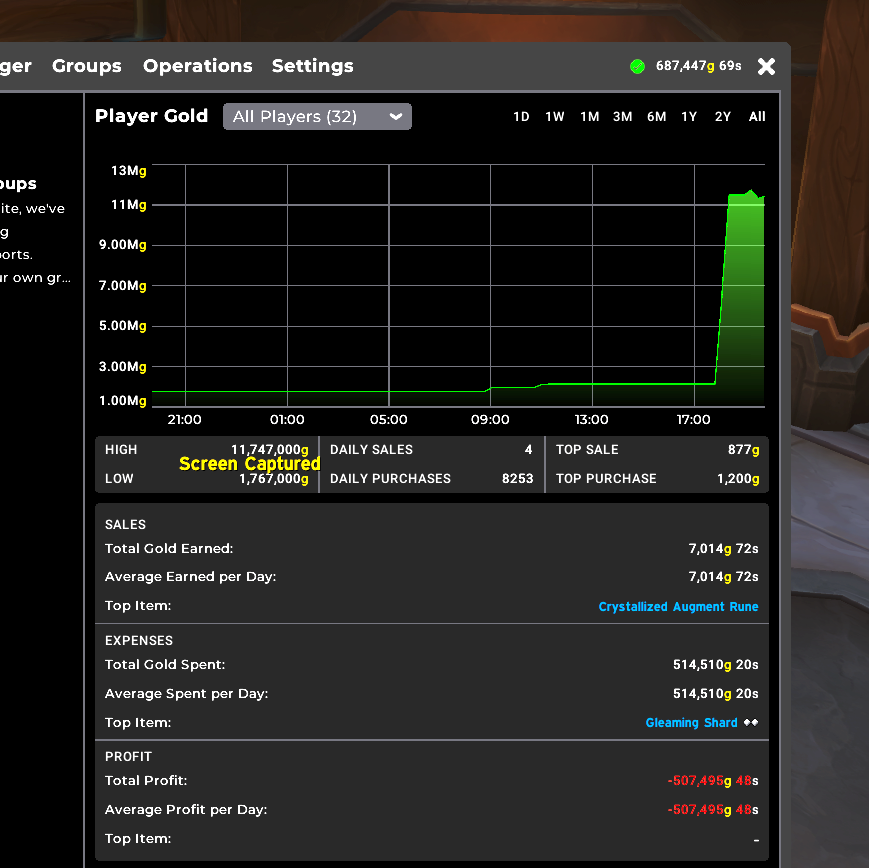This screenshot has height=868, width=869.
Task: Select the 1D time range
Action: (521, 116)
